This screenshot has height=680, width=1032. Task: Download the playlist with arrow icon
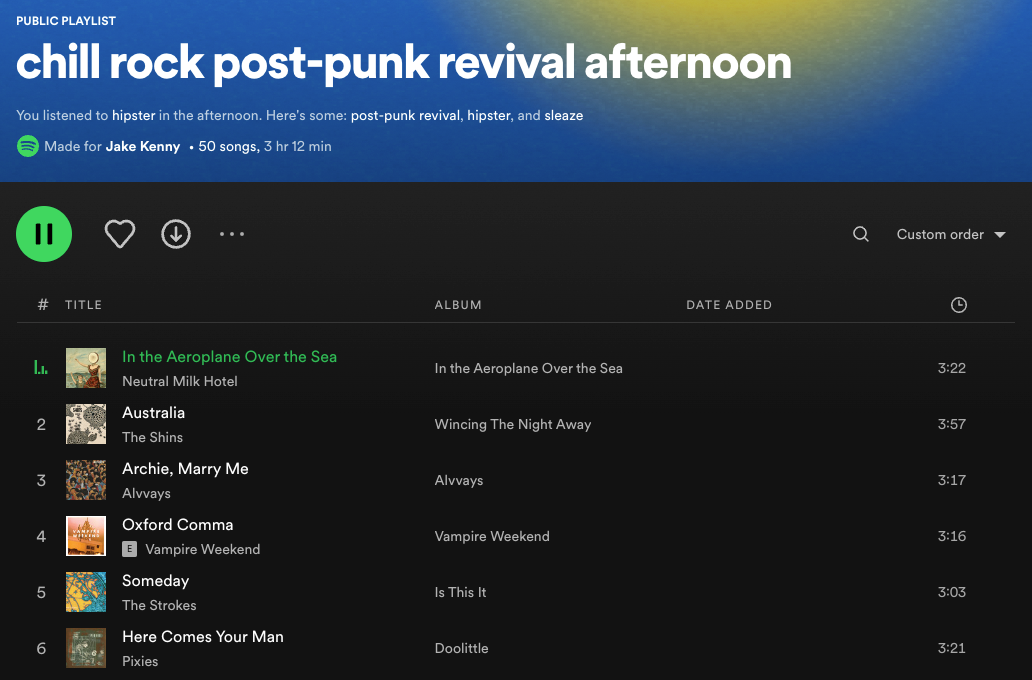click(176, 234)
